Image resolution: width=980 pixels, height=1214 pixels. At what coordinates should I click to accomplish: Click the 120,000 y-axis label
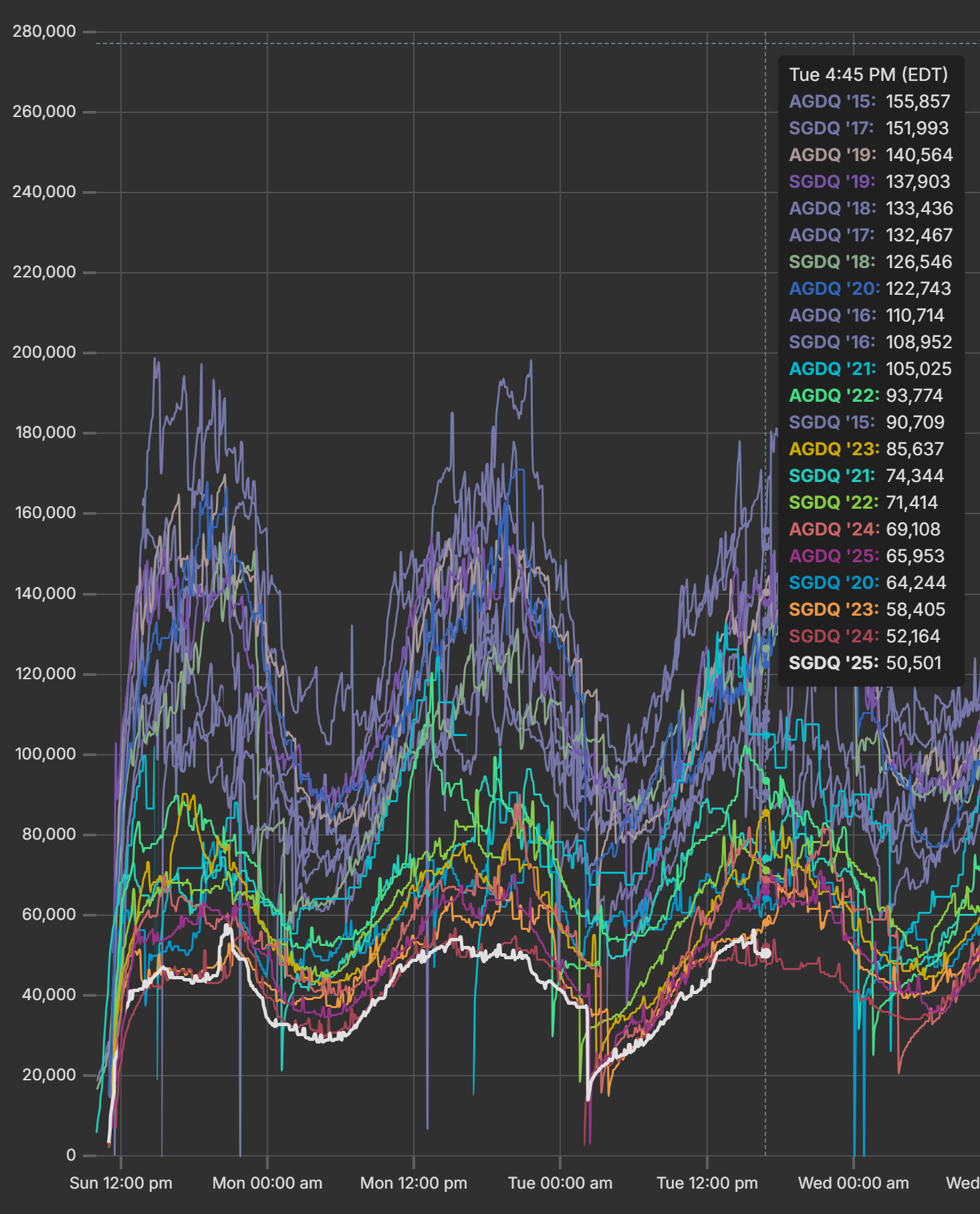click(45, 674)
